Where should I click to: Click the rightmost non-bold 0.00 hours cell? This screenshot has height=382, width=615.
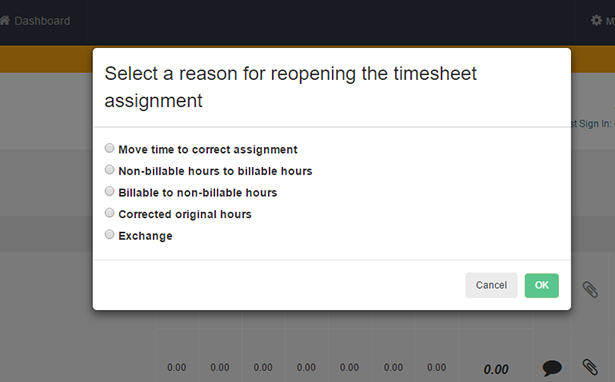click(437, 367)
